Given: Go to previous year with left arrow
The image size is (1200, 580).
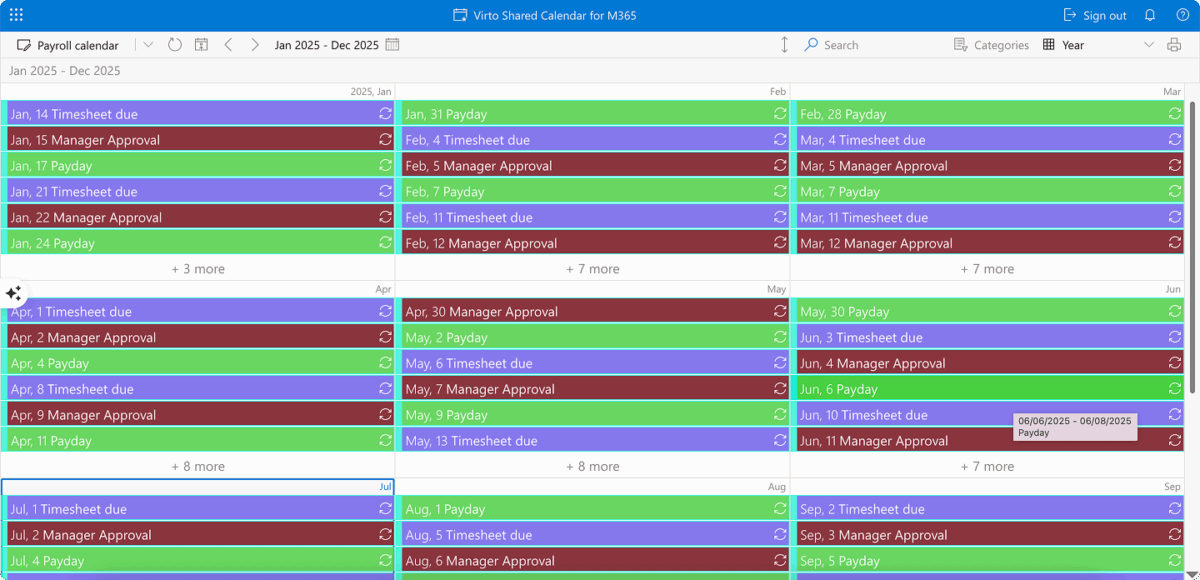Looking at the screenshot, I should click(228, 45).
